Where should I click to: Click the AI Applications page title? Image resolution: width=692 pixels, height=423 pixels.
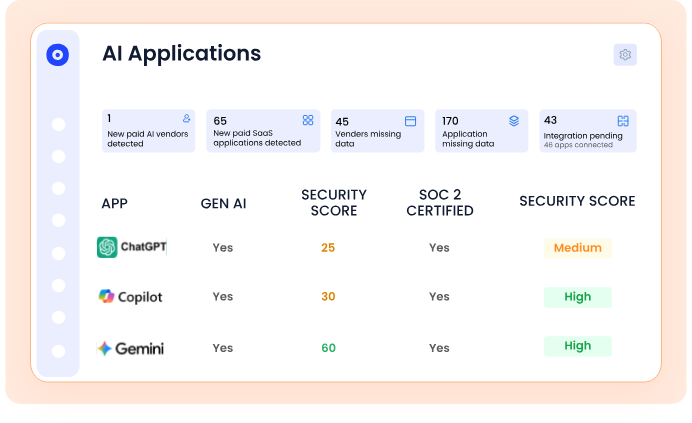tap(181, 54)
